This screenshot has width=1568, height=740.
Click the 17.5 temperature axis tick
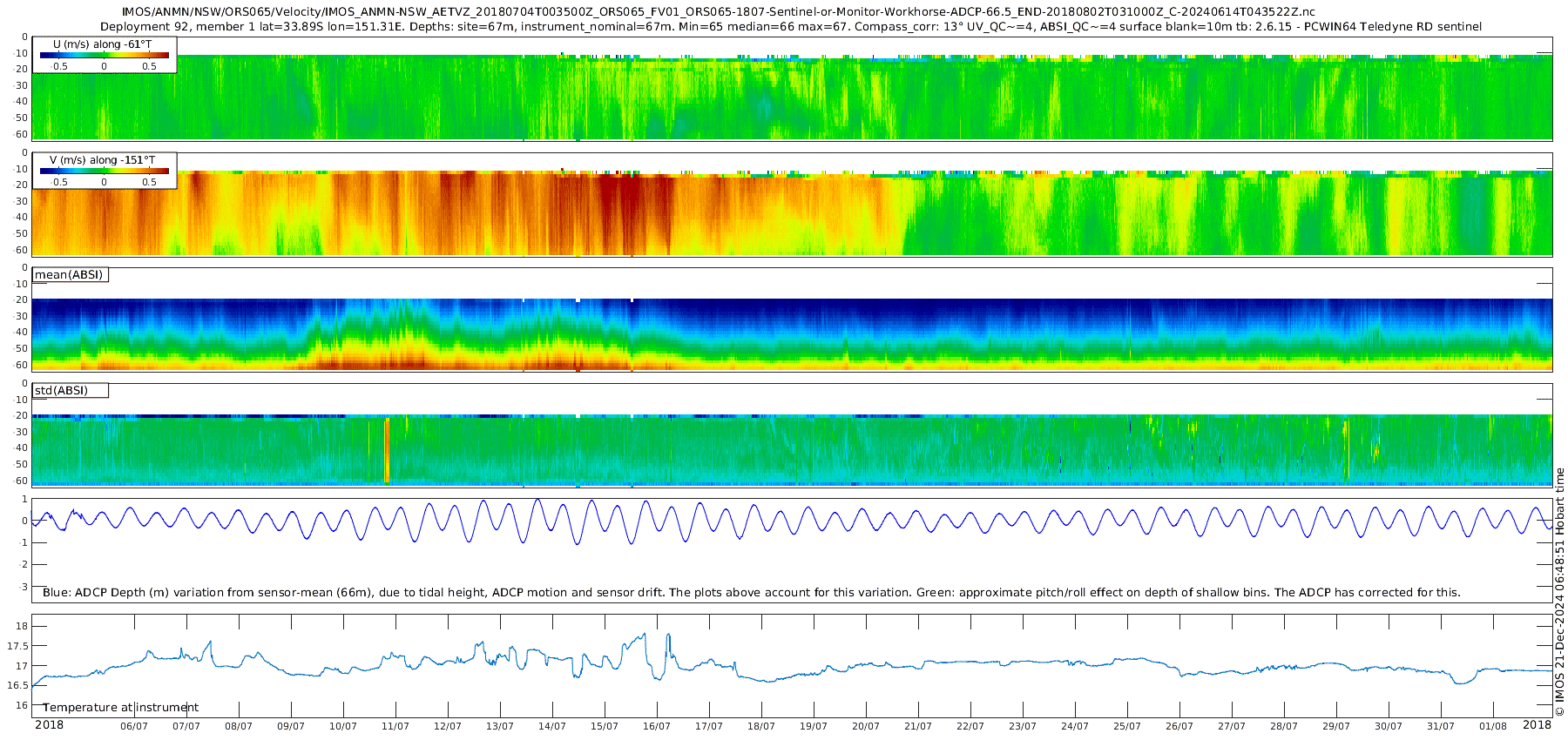click(x=17, y=646)
